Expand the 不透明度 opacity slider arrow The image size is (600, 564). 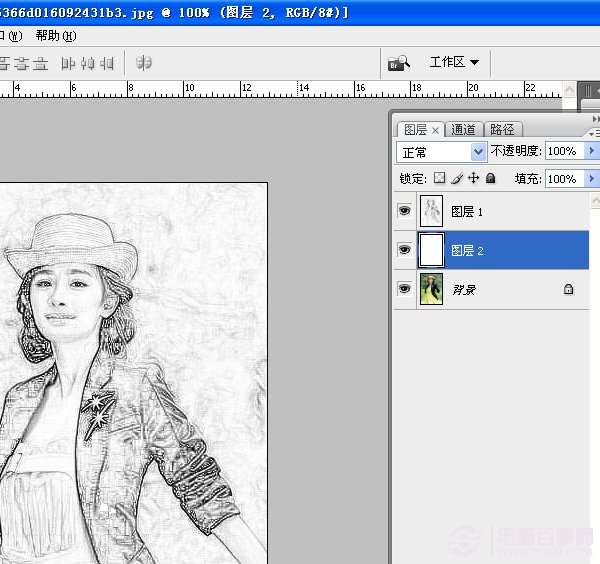click(x=591, y=151)
